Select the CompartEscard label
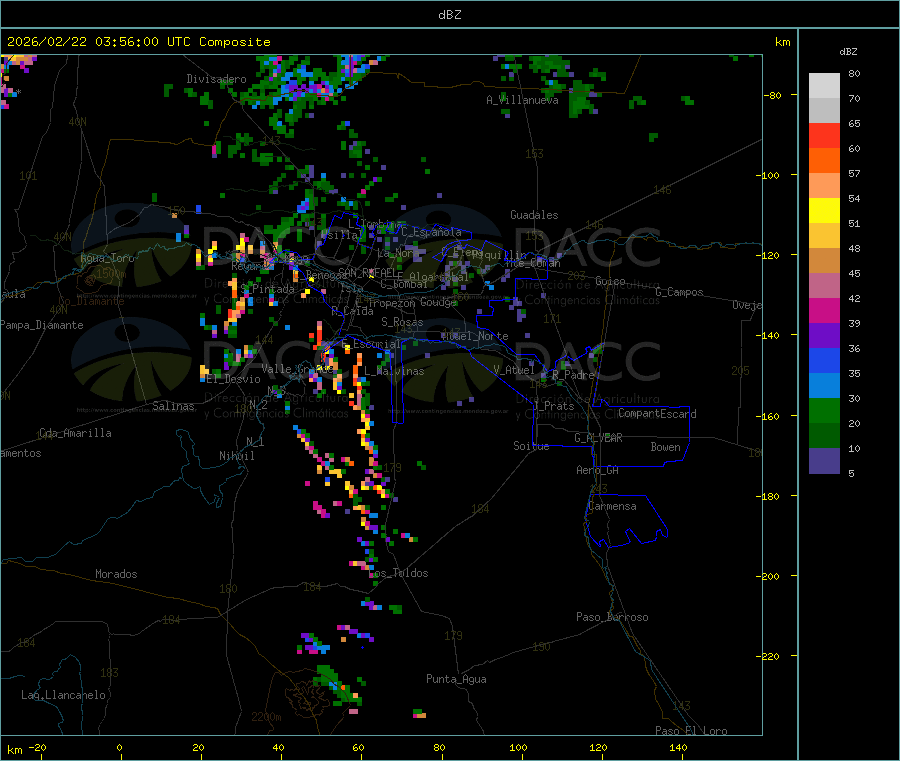 pyautogui.click(x=657, y=413)
